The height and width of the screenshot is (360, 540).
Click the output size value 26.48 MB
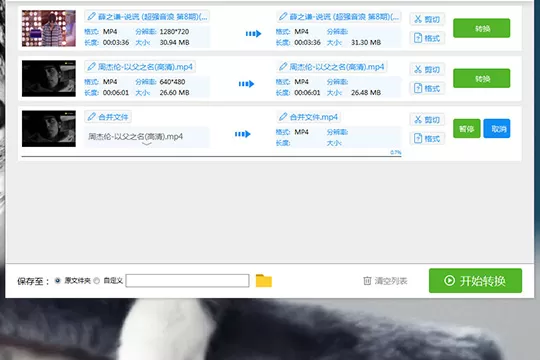(366, 93)
